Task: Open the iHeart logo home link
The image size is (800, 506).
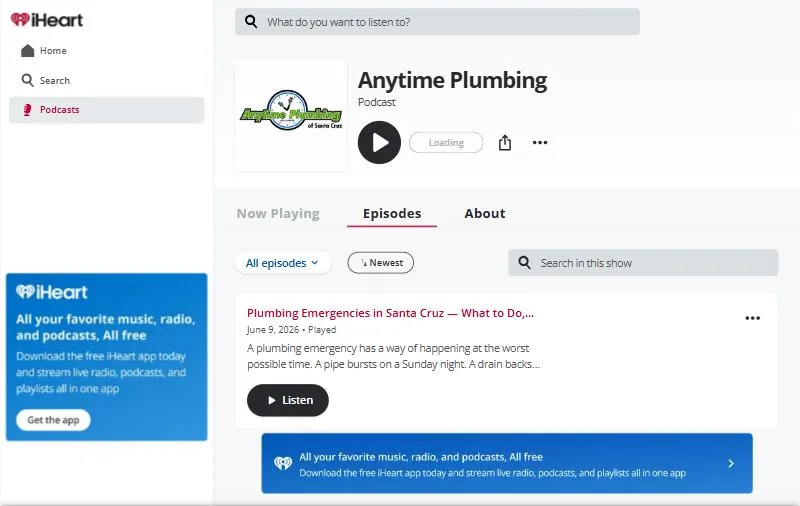Action: tap(46, 20)
